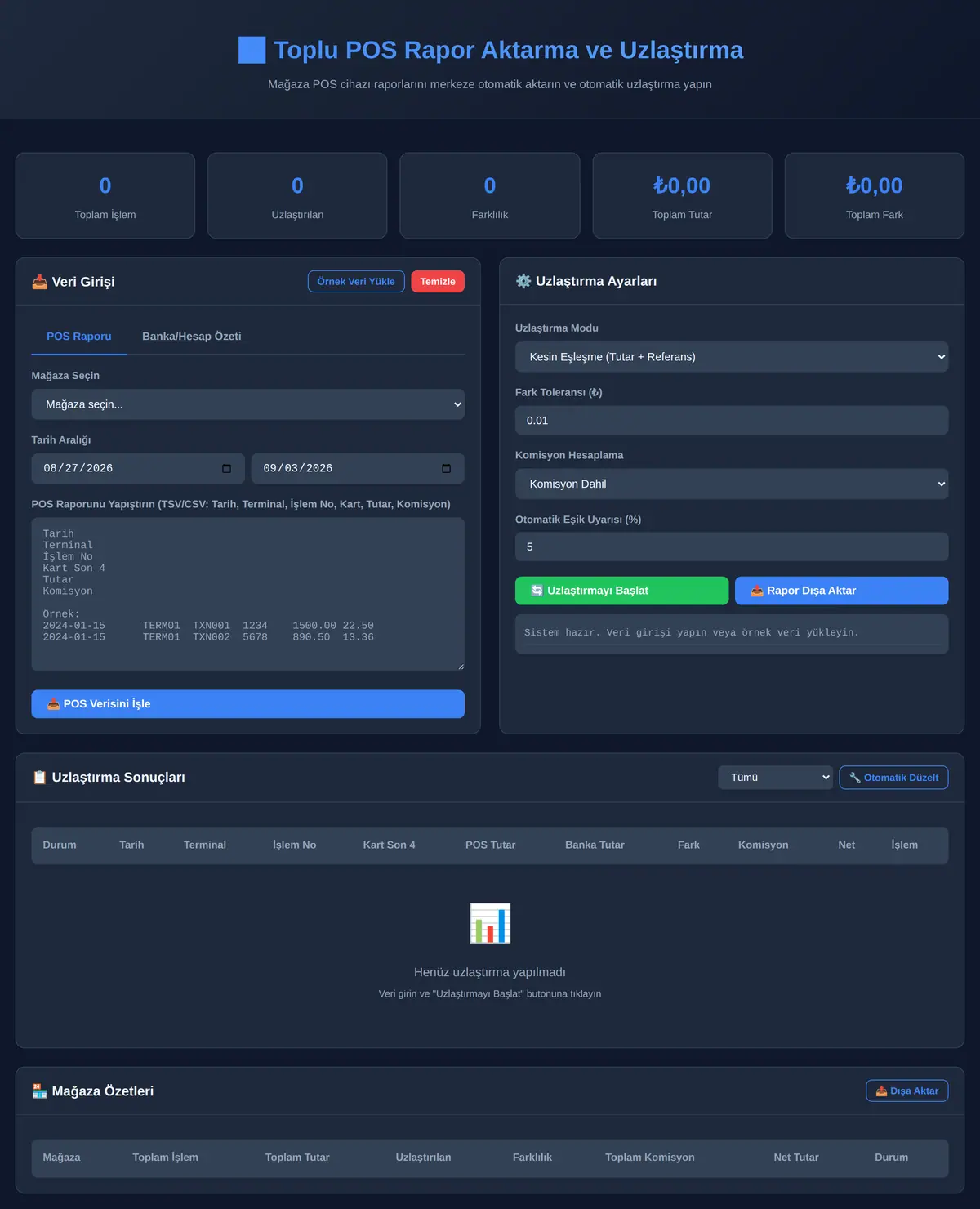Click the POS report paste textarea

point(248,594)
